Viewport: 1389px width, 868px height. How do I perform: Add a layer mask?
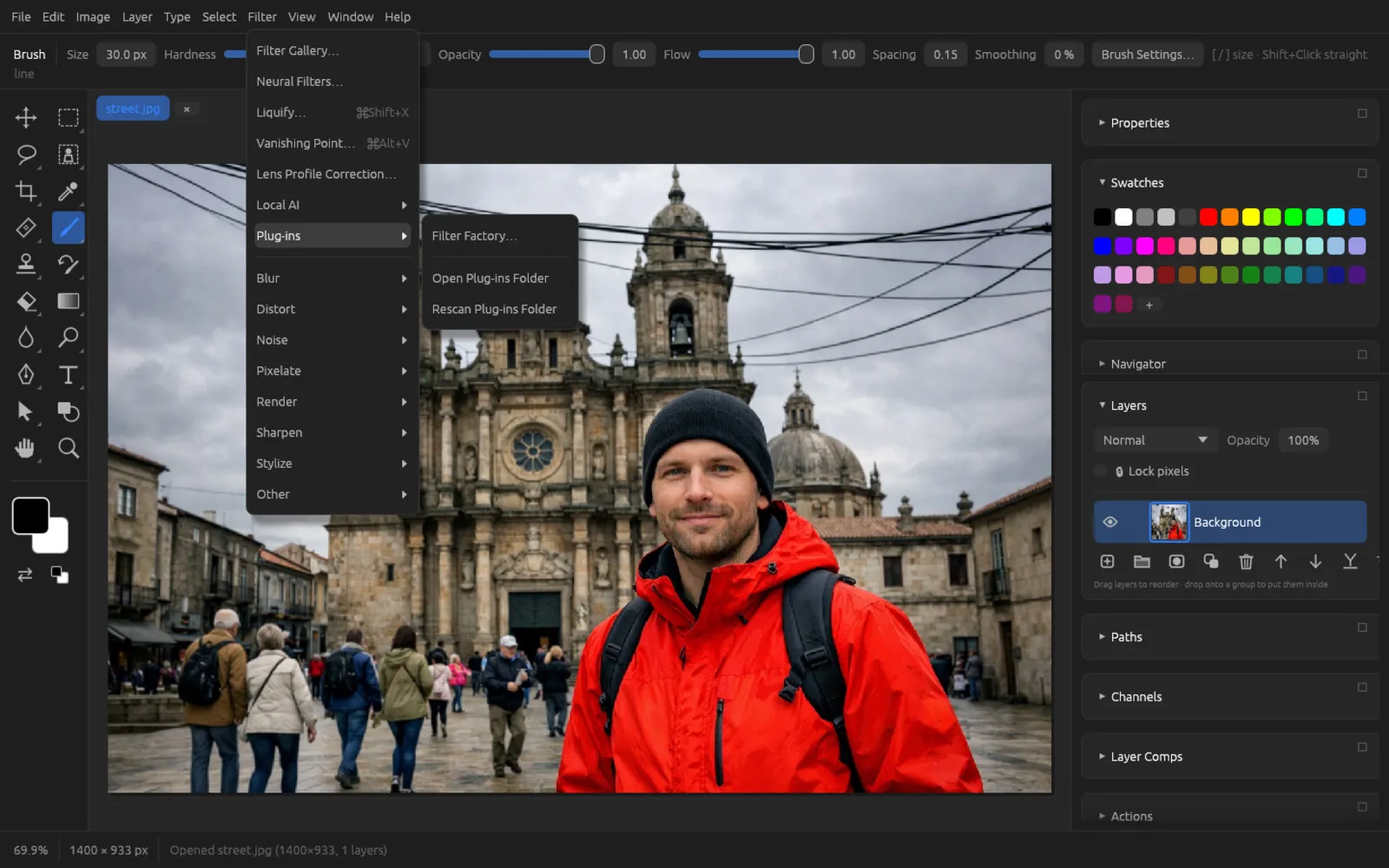coord(1176,562)
